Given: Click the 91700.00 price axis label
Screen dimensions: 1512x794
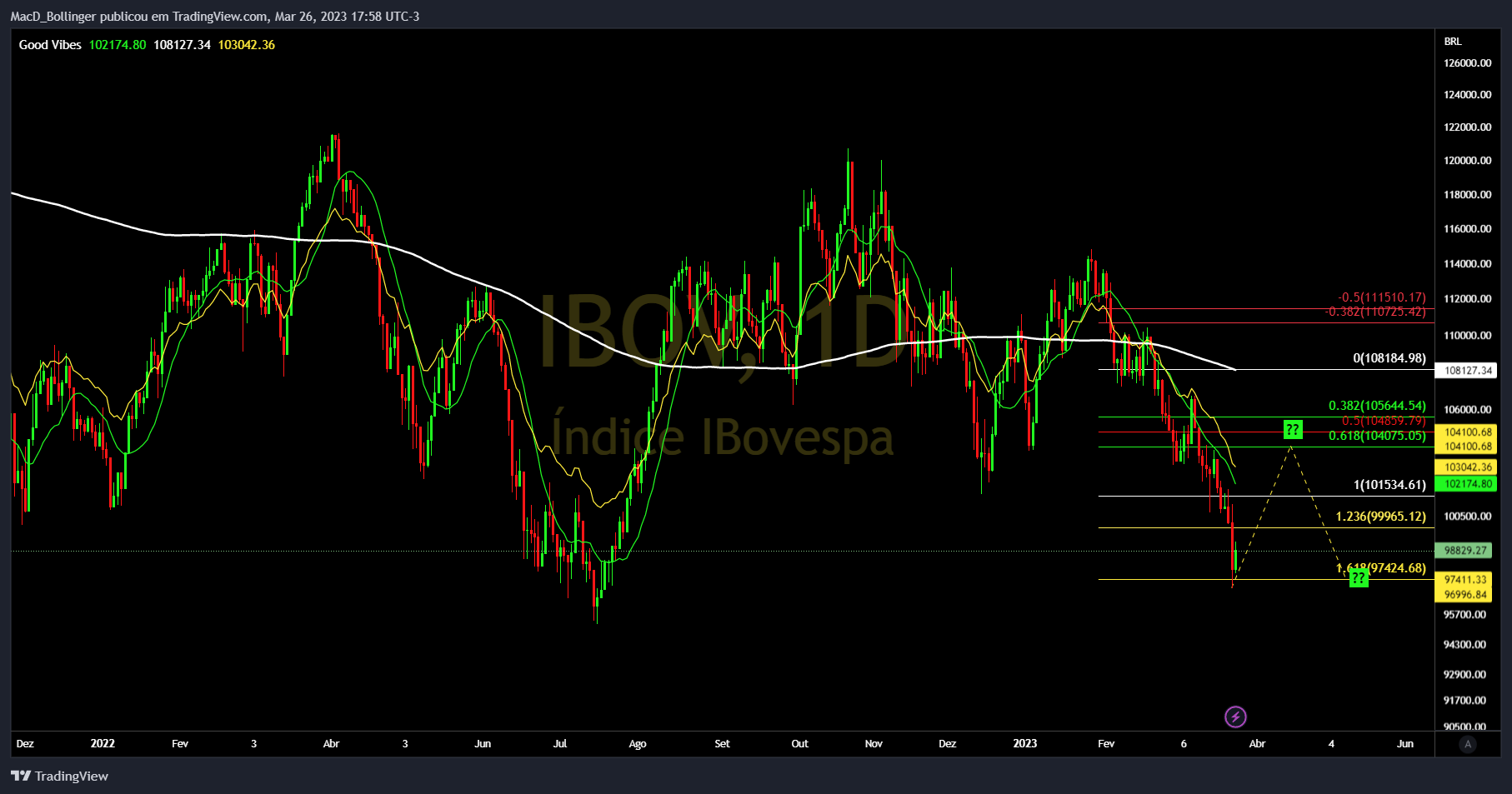Looking at the screenshot, I should (1464, 701).
